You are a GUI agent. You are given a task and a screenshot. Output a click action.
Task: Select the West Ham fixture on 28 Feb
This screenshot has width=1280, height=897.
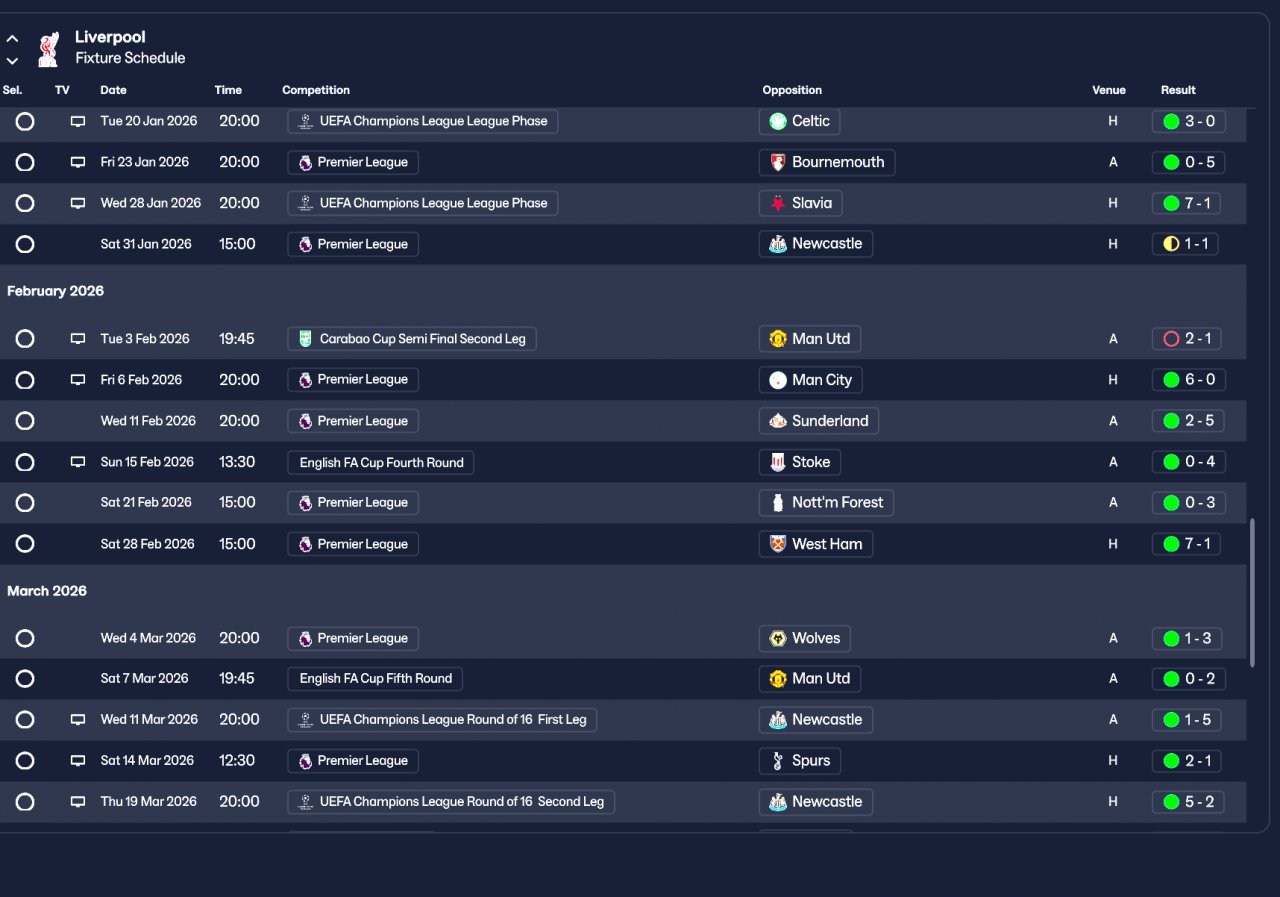(25, 544)
